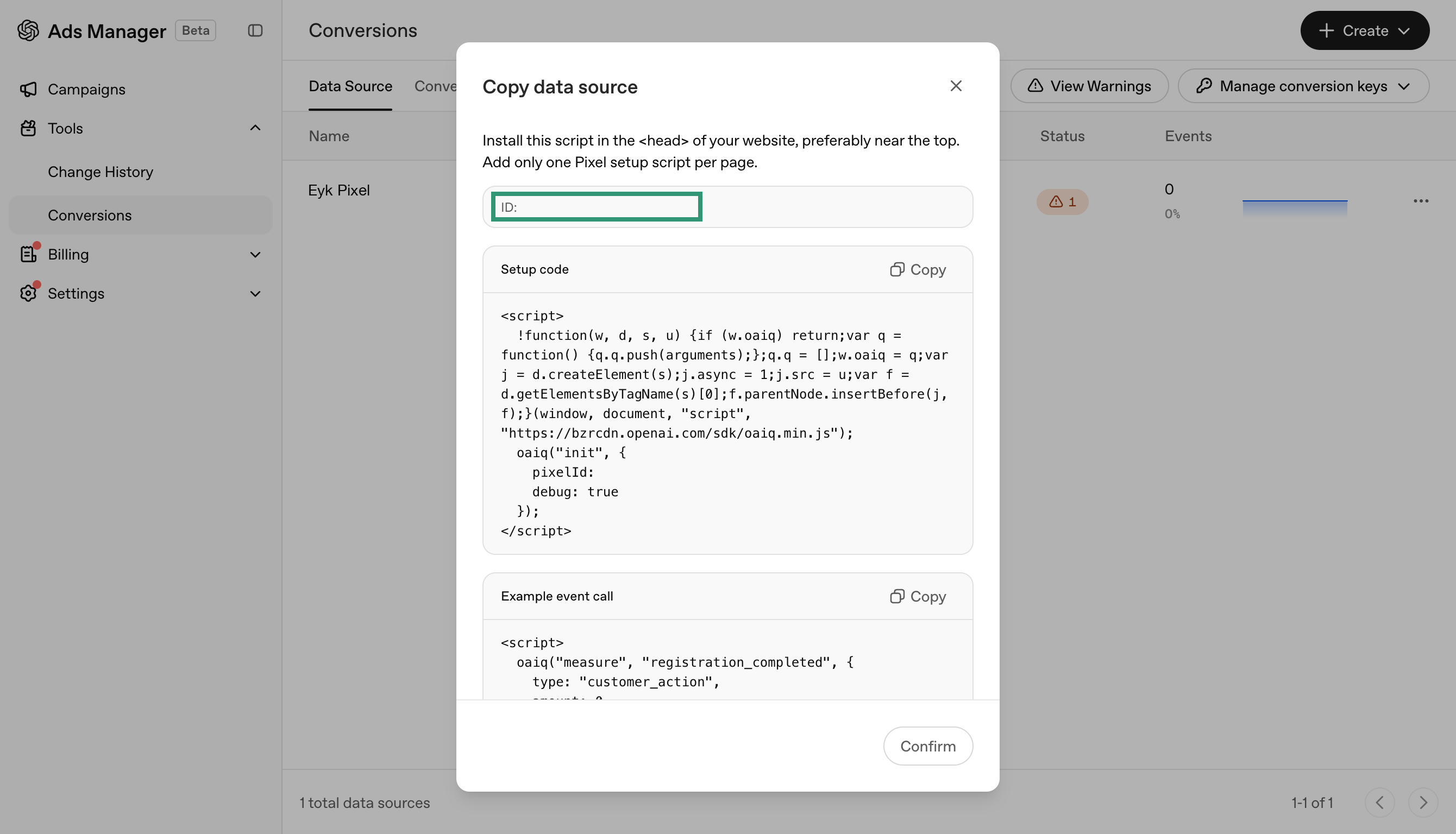1456x834 pixels.
Task: Click the Status column header
Action: (1062, 136)
